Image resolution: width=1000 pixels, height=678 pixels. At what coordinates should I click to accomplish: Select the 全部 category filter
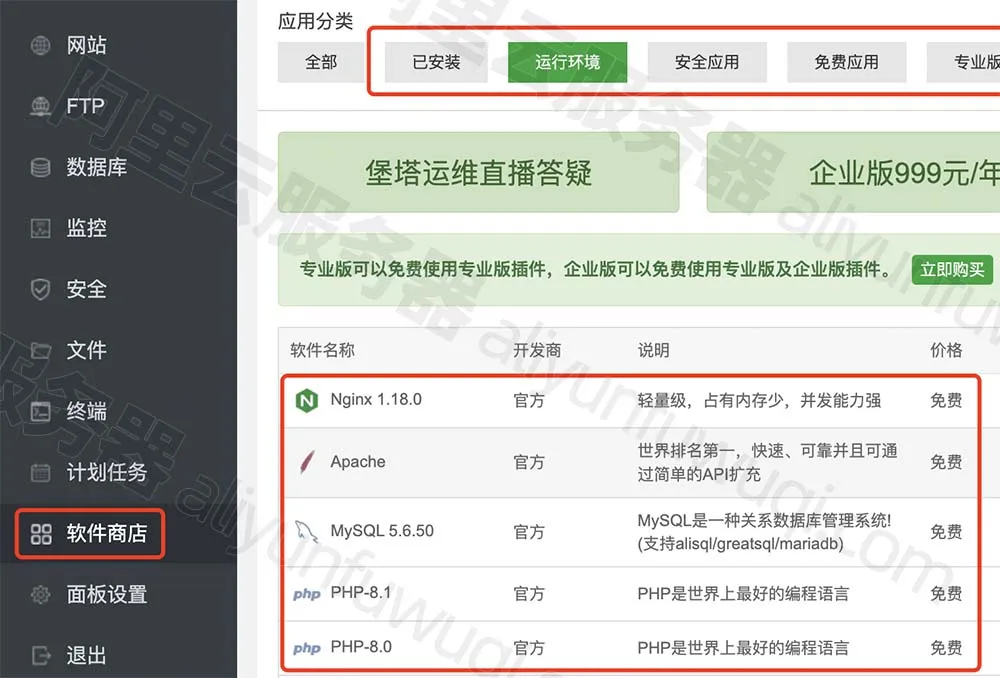[x=320, y=61]
